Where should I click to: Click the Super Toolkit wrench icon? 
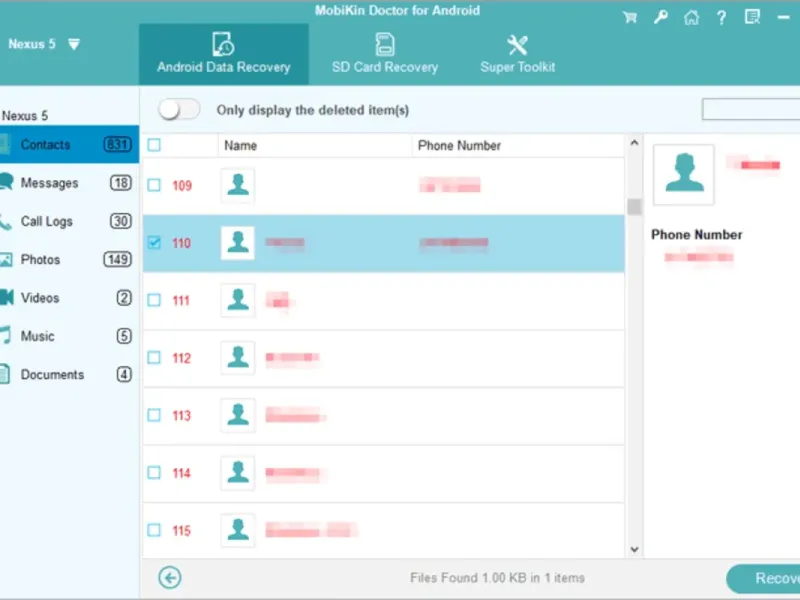pos(517,45)
